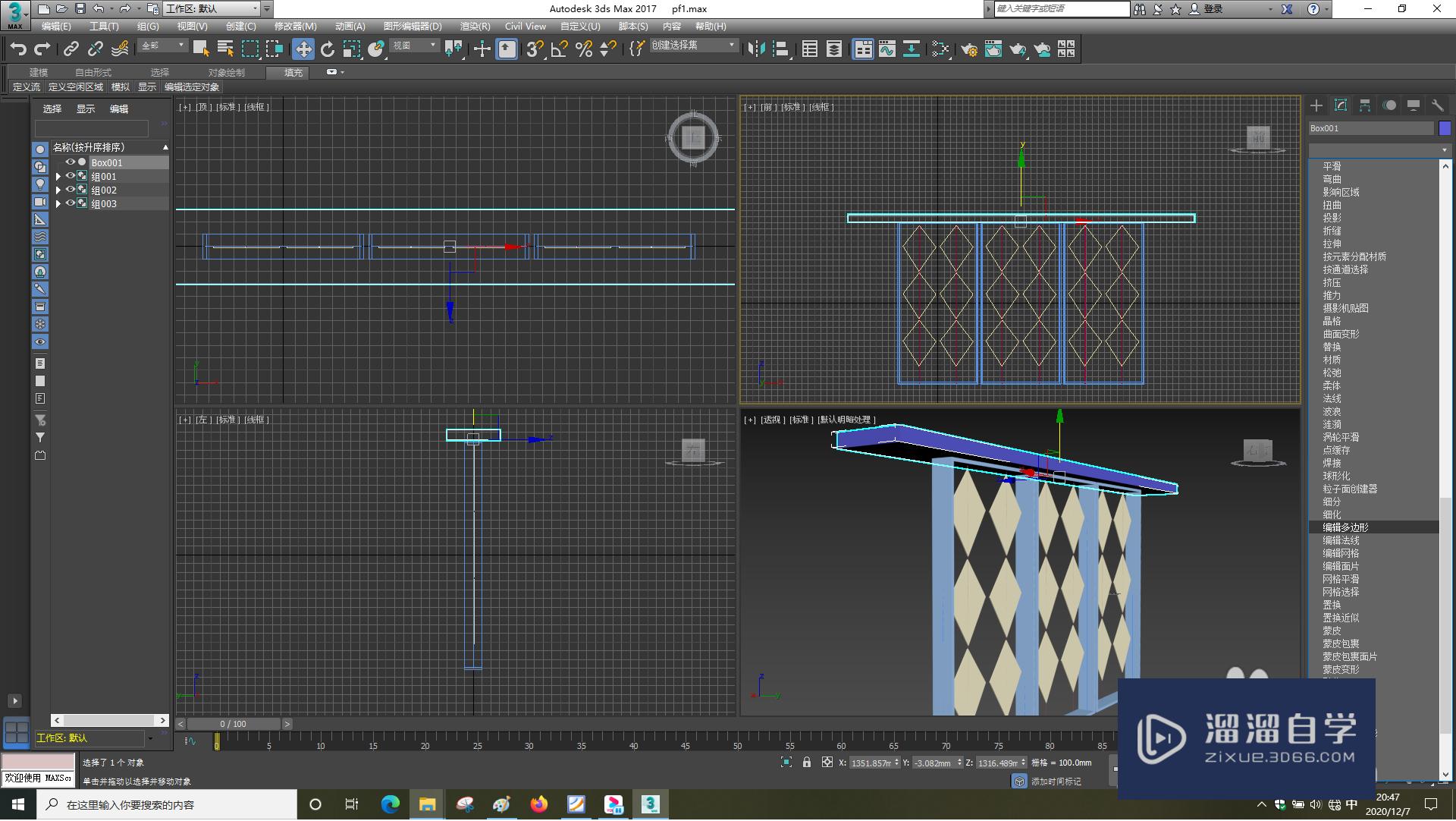
Task: Open the 脚本(S) menu
Action: (633, 27)
